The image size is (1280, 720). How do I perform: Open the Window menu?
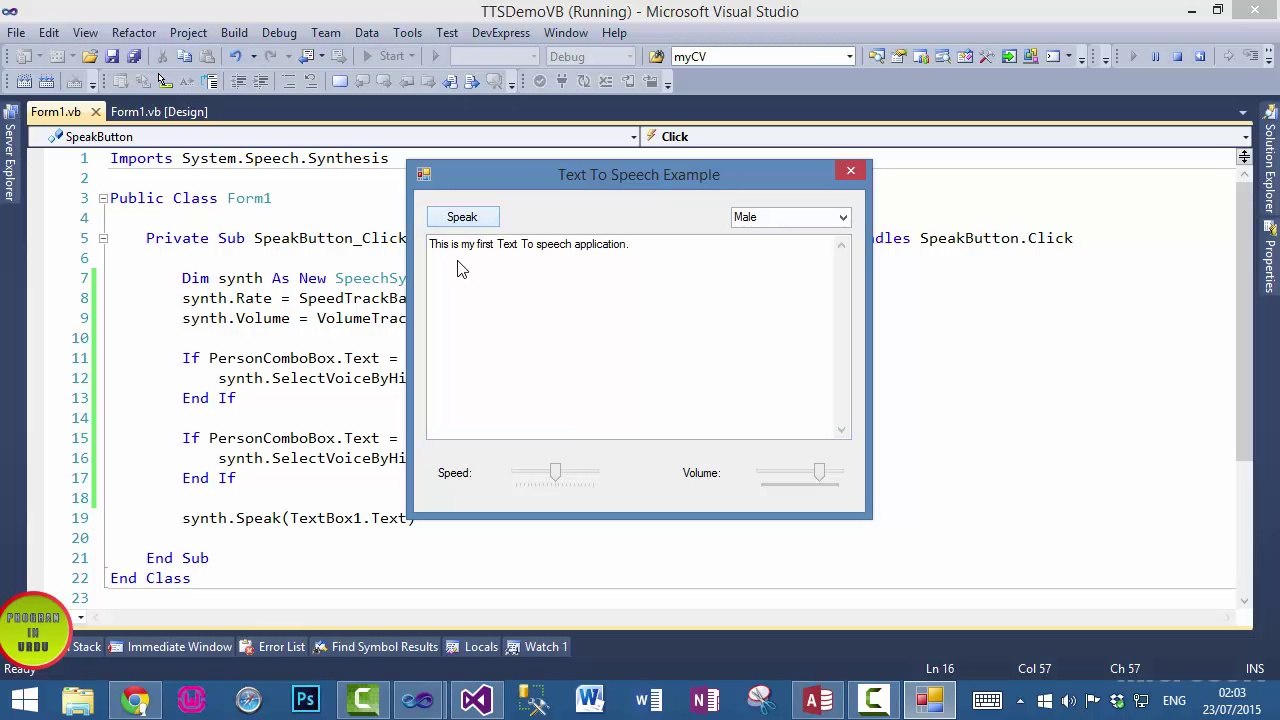(565, 33)
